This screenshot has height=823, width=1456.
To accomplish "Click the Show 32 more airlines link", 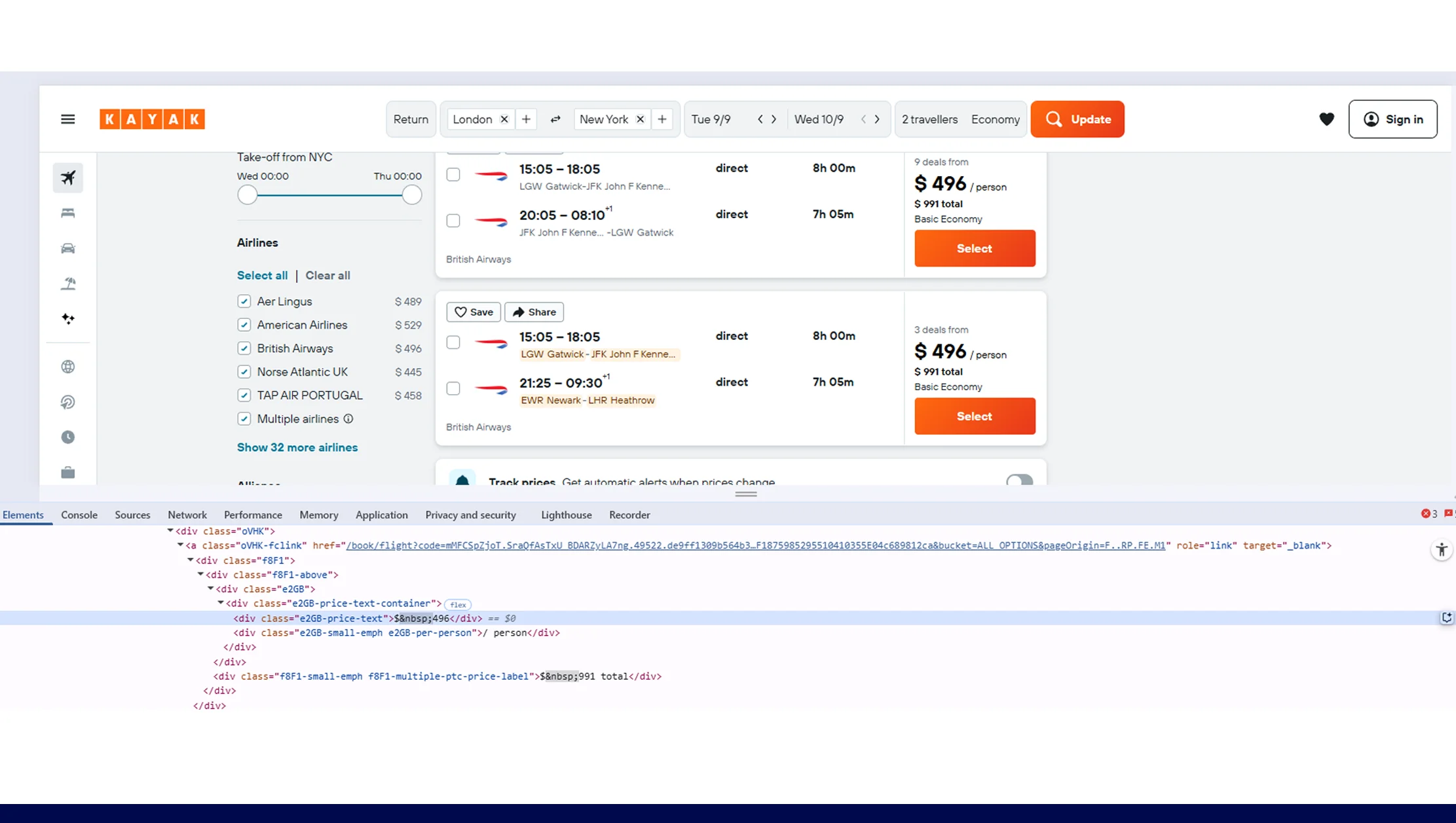I will [297, 447].
